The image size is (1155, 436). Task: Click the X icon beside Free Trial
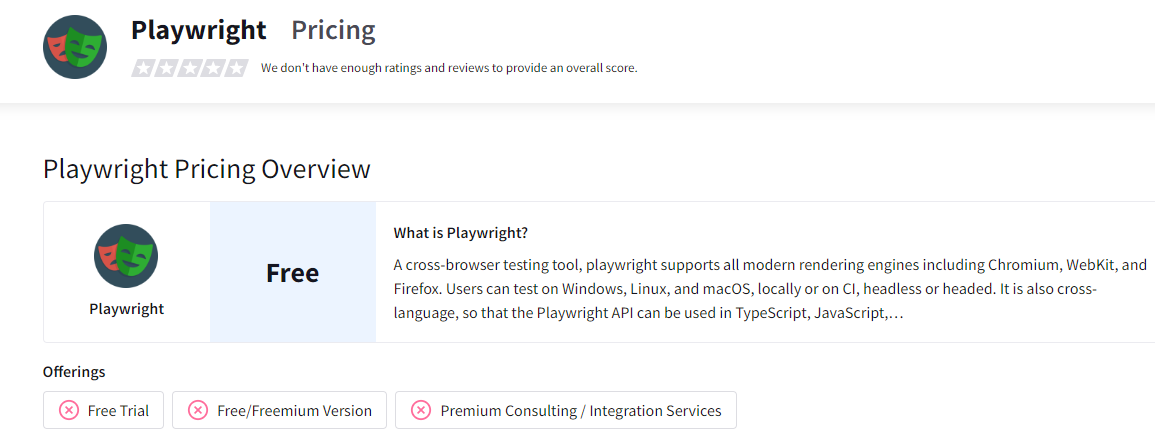[x=69, y=410]
